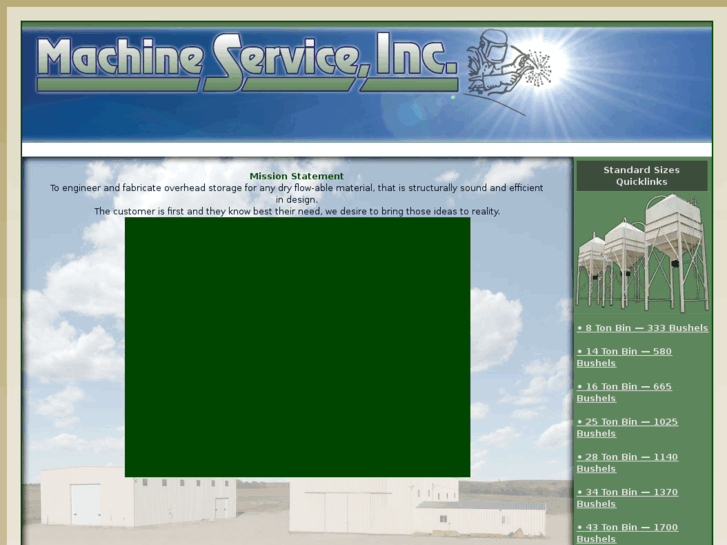Open the 28 Ton Bin — 1140 Bushels link
This screenshot has height=545, width=727.
point(627,463)
